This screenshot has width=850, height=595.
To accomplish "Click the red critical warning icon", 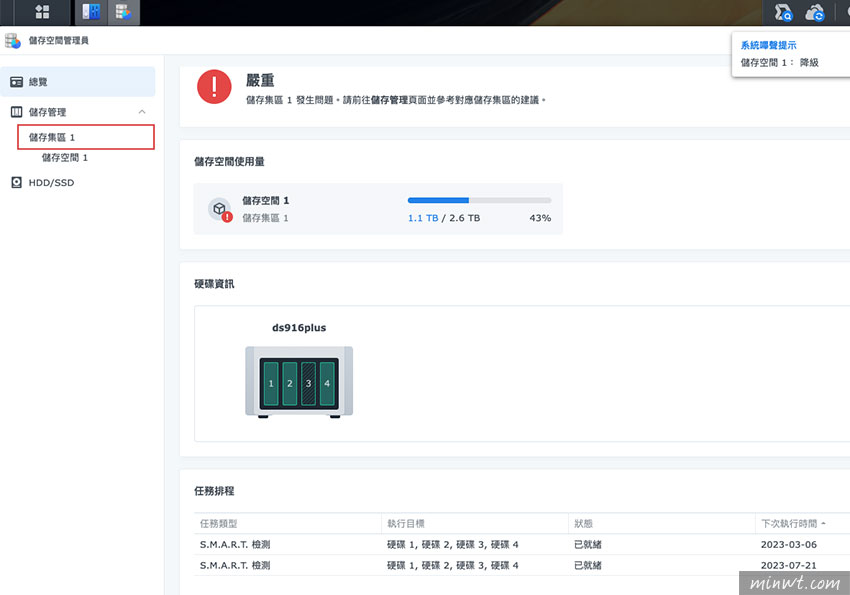I will 214,87.
